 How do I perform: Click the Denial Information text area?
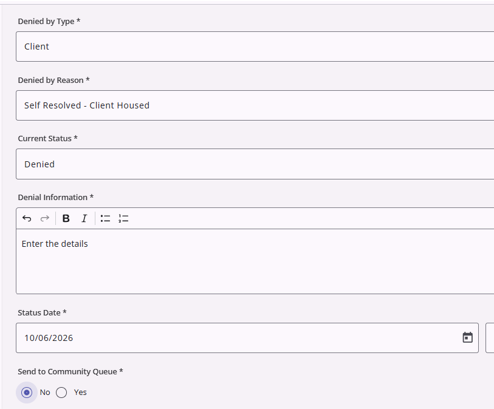[255, 261]
